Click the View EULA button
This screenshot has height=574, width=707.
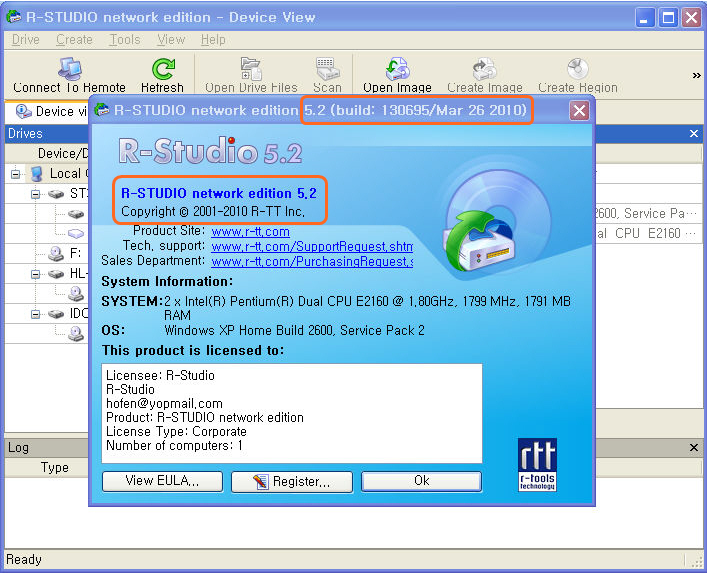click(x=162, y=481)
